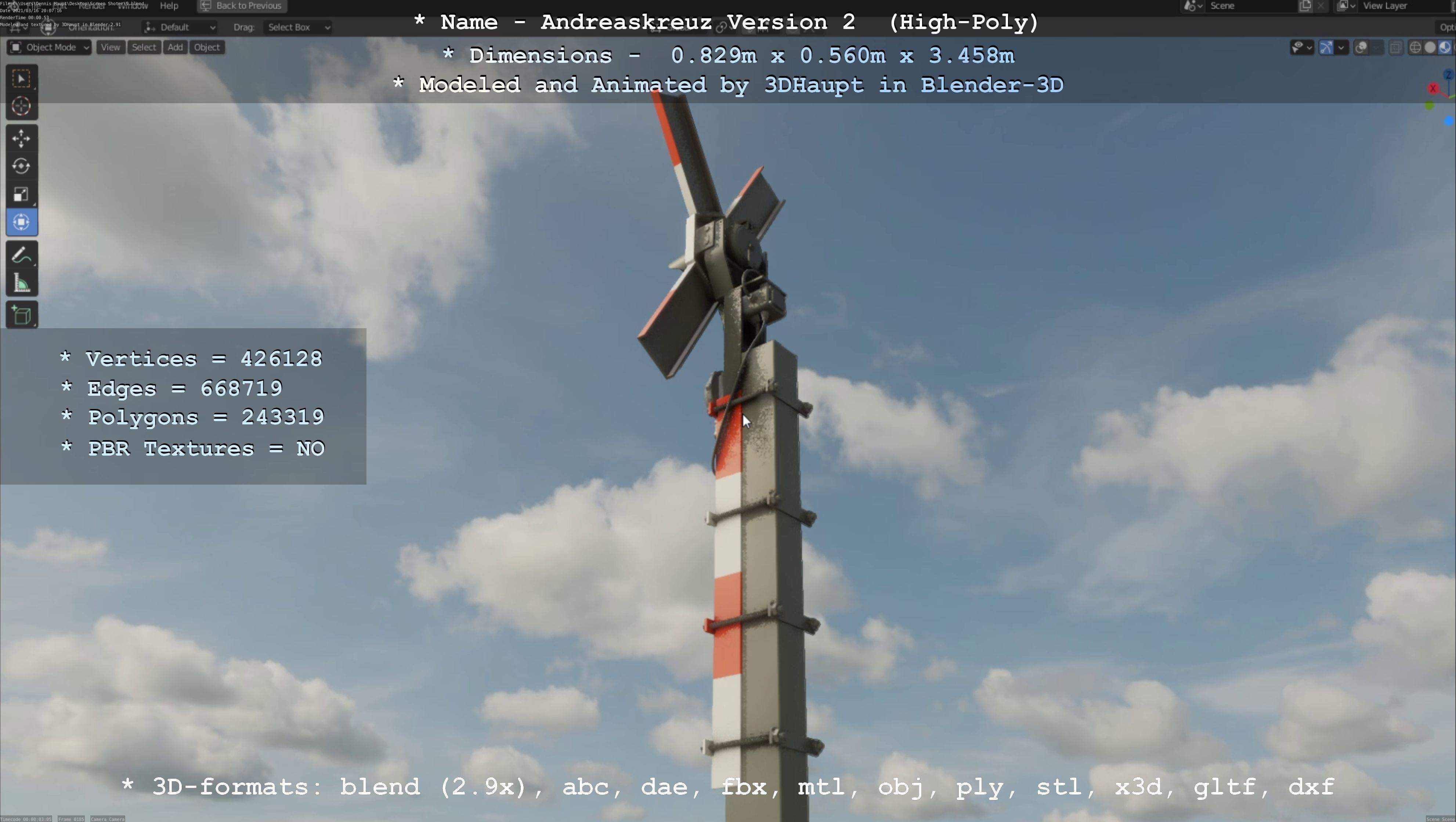Open Object Mode dropdown
Viewport: 1456px width, 822px height.
click(49, 47)
